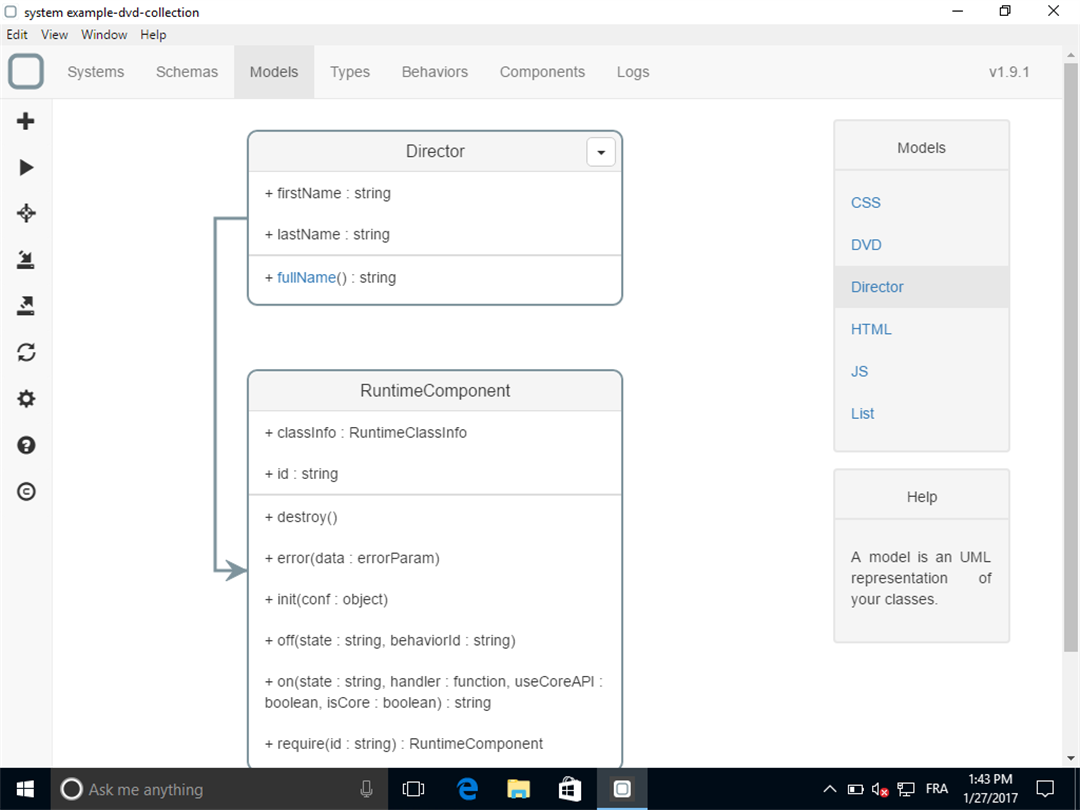Image resolution: width=1080 pixels, height=810 pixels.
Task: Click the '+ firstName : string' property
Action: pos(328,194)
